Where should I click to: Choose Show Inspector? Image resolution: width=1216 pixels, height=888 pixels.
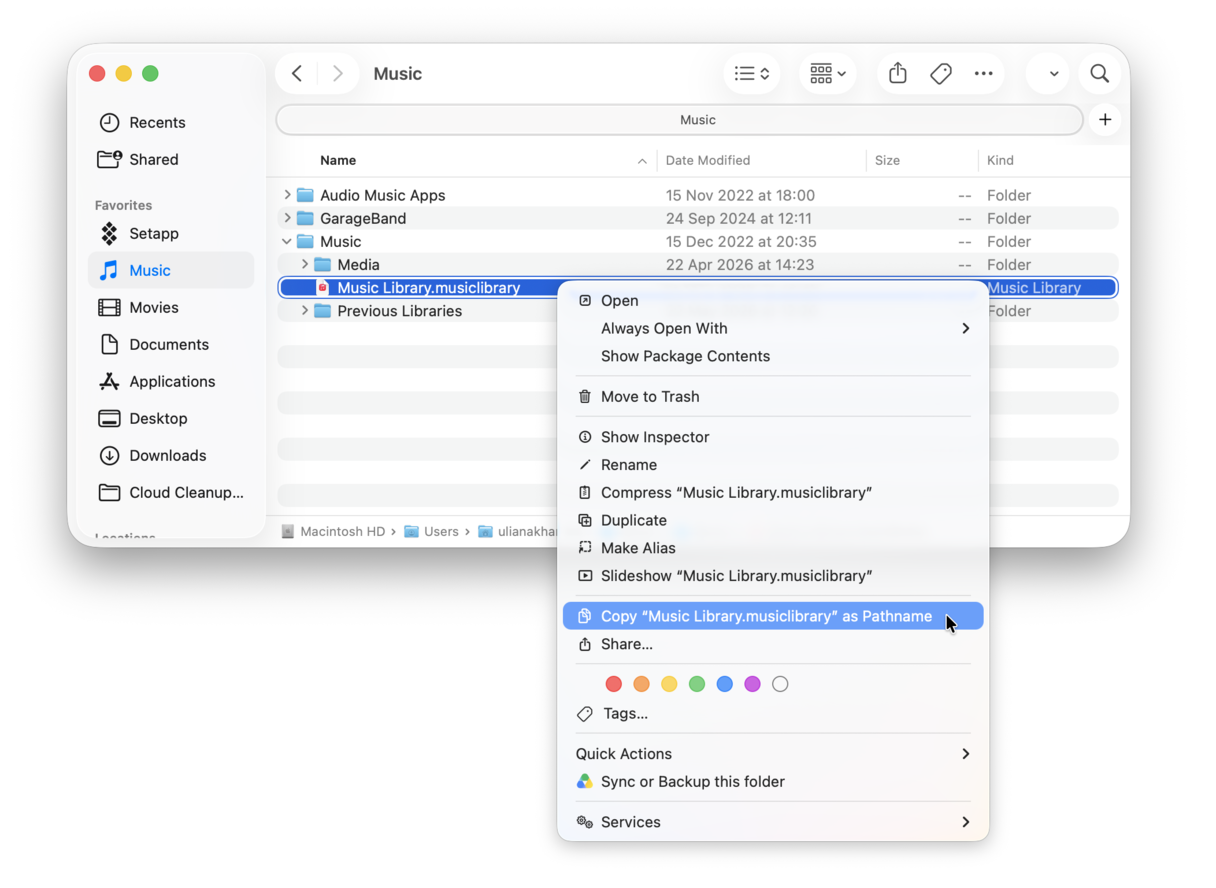[x=773, y=437]
